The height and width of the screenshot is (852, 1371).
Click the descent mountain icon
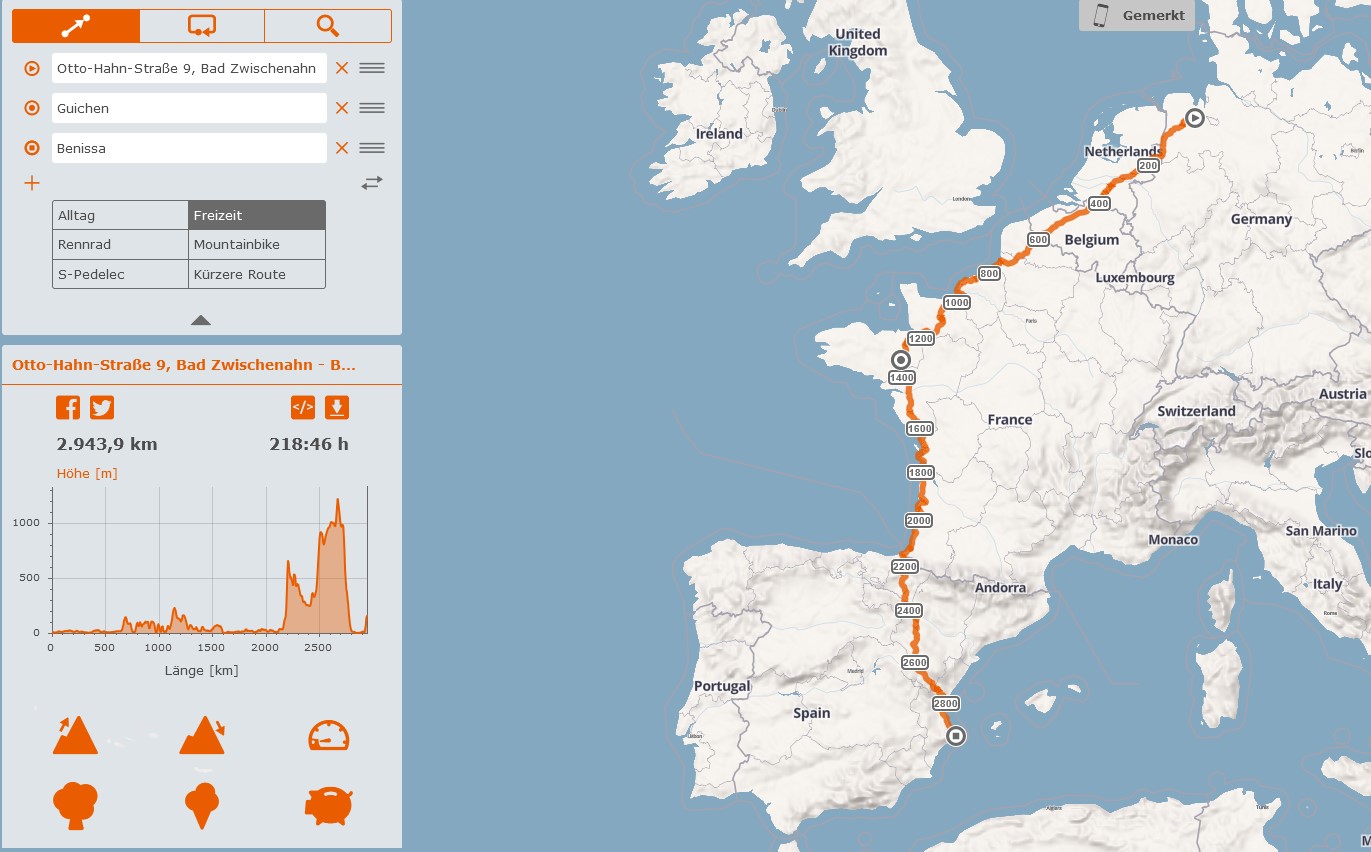click(202, 735)
